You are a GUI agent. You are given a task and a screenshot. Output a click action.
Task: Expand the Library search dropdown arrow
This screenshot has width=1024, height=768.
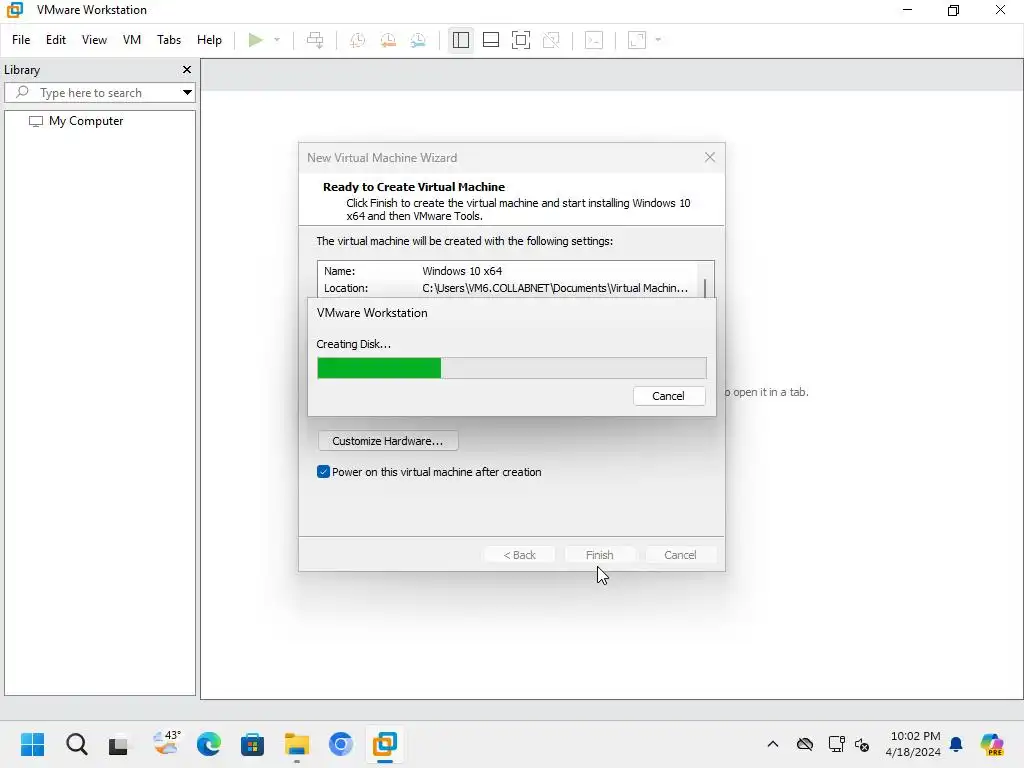(187, 93)
